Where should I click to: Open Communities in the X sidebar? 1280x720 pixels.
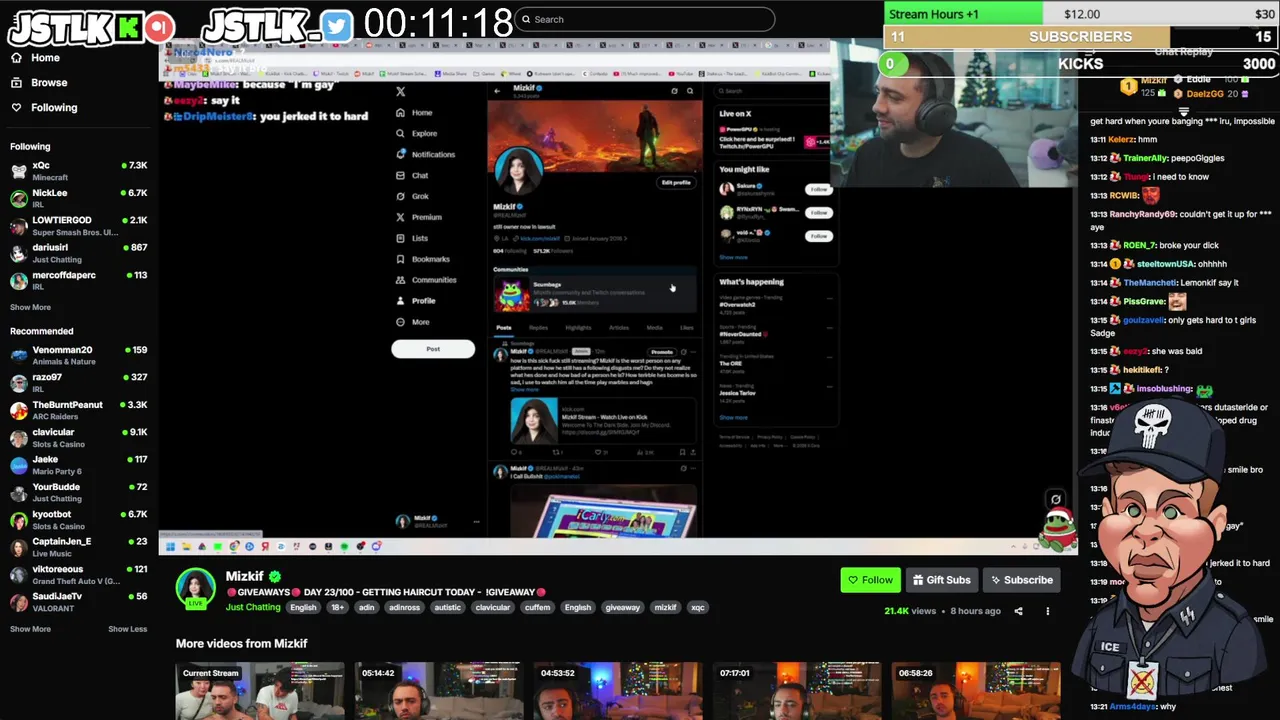coord(426,280)
